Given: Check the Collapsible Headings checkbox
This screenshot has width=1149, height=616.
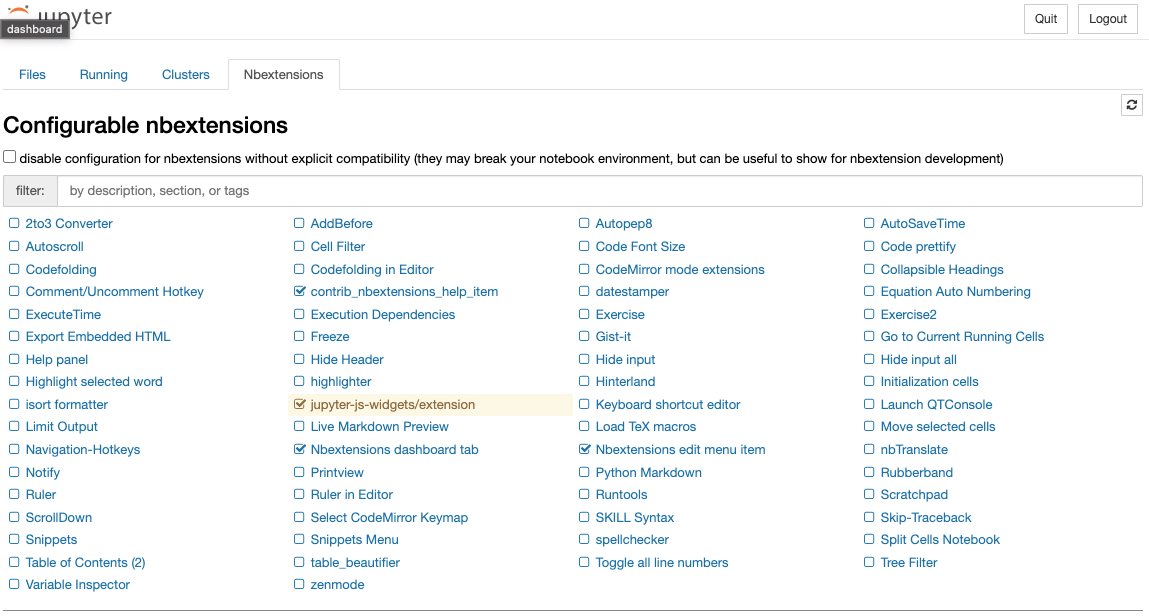Looking at the screenshot, I should point(869,270).
